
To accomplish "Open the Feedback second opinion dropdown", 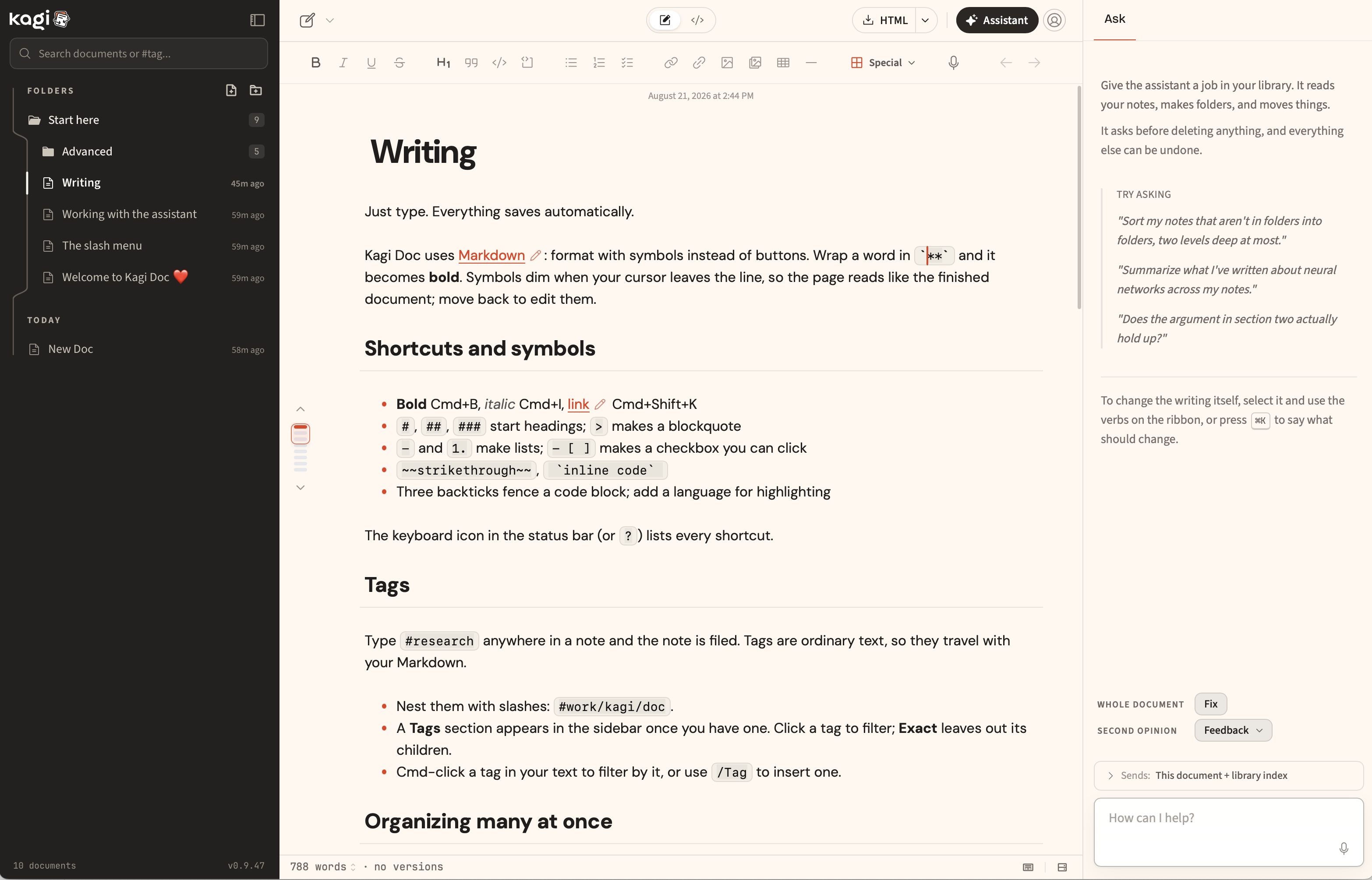I will 1233,730.
